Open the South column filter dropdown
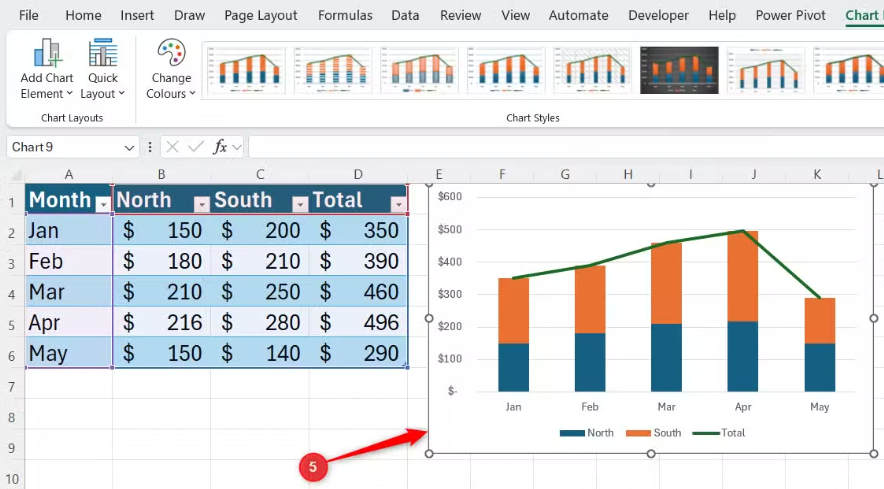The width and height of the screenshot is (884, 489). tap(300, 204)
